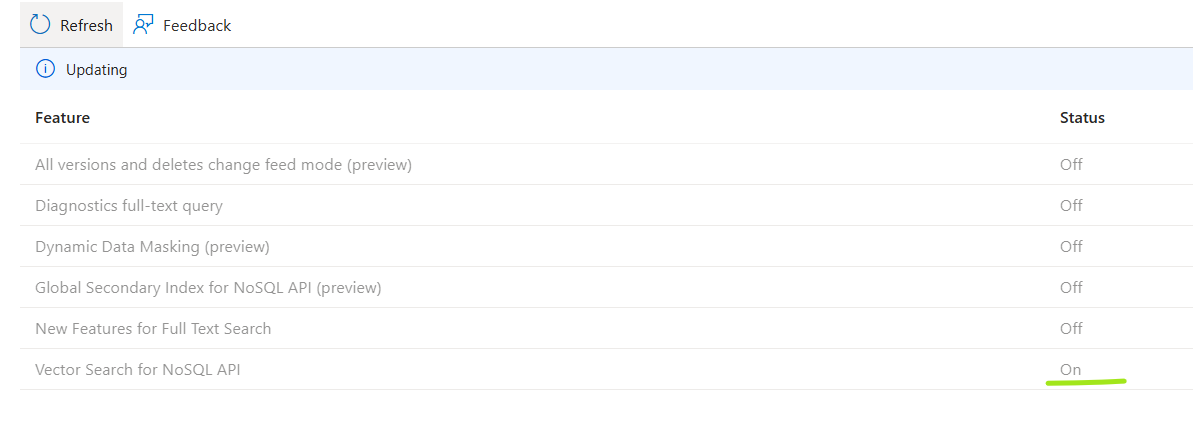Click the info icon beside Updating
Viewport: 1193px width, 427px height.
[46, 69]
